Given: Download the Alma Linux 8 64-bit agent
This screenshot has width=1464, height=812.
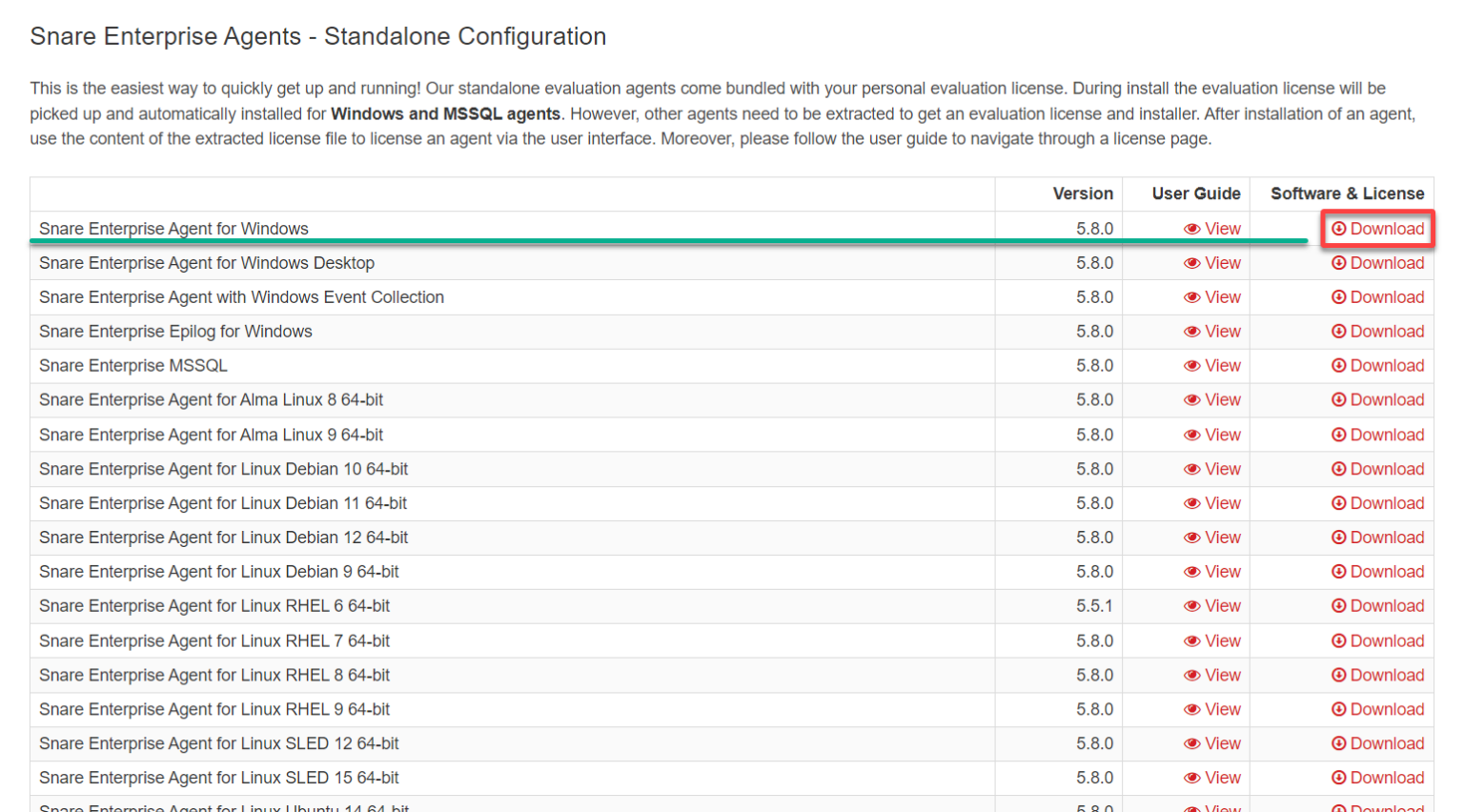Looking at the screenshot, I should point(1386,400).
